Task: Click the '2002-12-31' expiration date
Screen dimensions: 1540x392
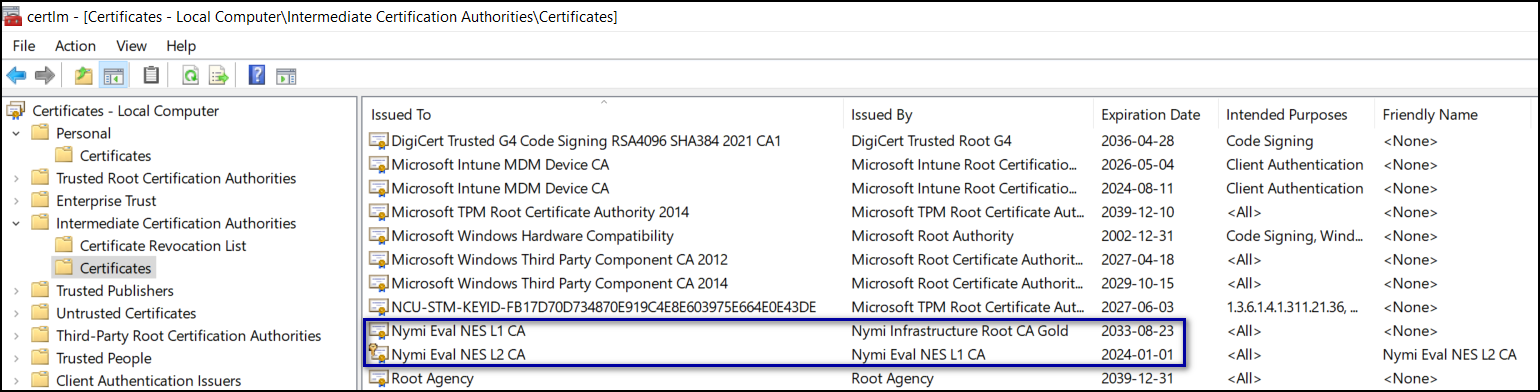Action: [1137, 236]
